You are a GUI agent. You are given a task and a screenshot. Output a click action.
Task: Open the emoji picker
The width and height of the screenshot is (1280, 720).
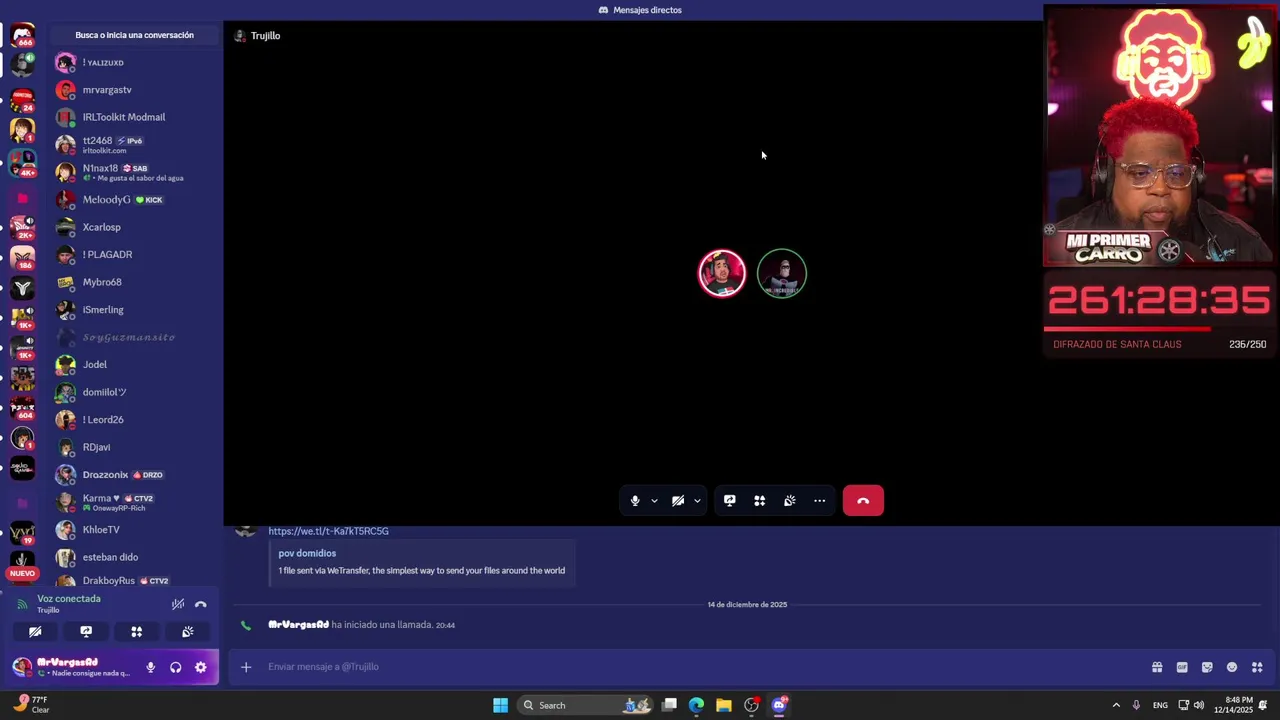pyautogui.click(x=1232, y=667)
